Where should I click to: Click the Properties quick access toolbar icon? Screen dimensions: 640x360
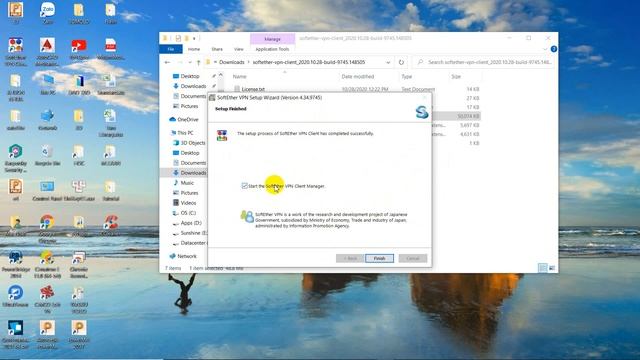coord(178,38)
